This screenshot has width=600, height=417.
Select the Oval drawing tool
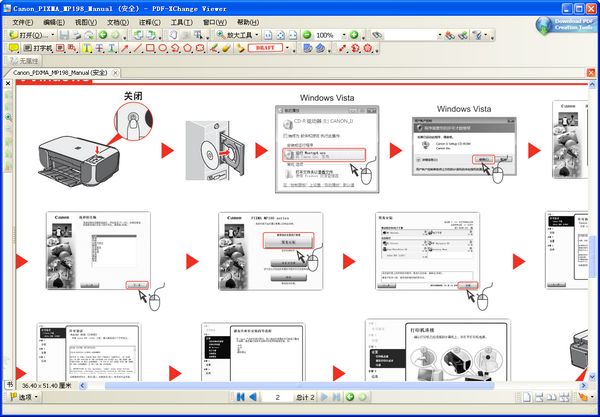163,48
